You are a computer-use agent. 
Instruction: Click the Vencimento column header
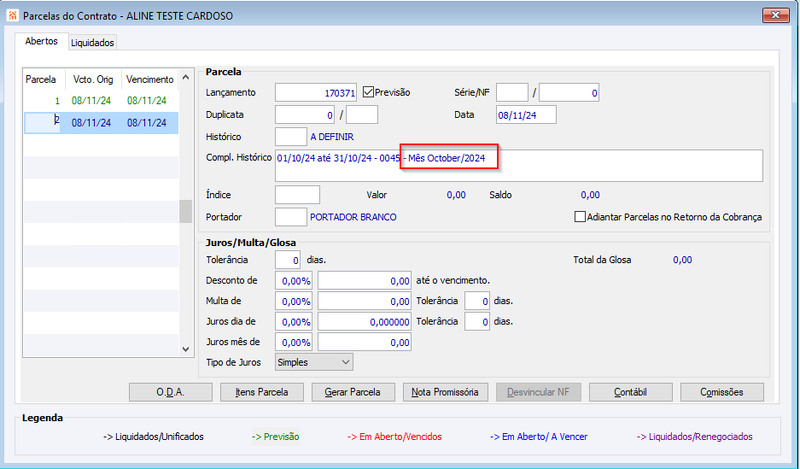149,80
